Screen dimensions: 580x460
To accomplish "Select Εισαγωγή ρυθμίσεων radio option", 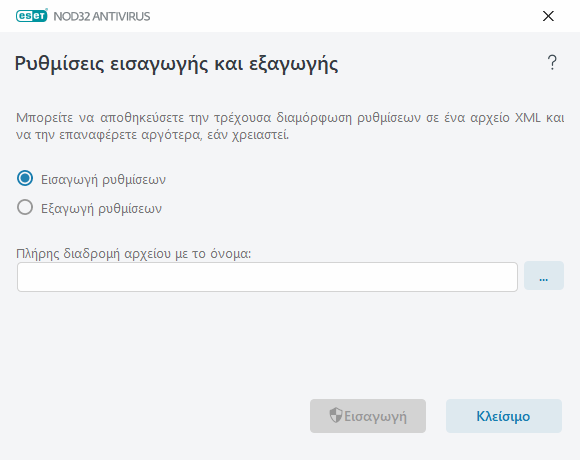I will pos(25,179).
